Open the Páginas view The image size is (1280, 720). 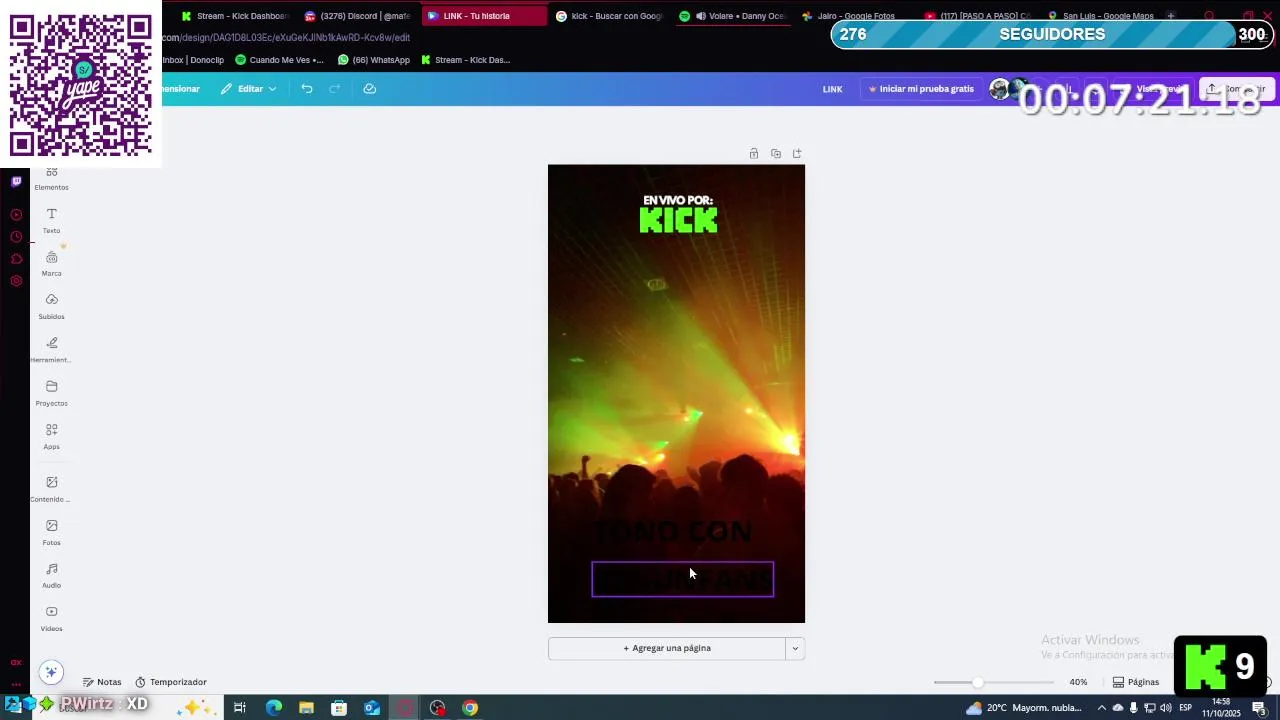click(x=1136, y=682)
